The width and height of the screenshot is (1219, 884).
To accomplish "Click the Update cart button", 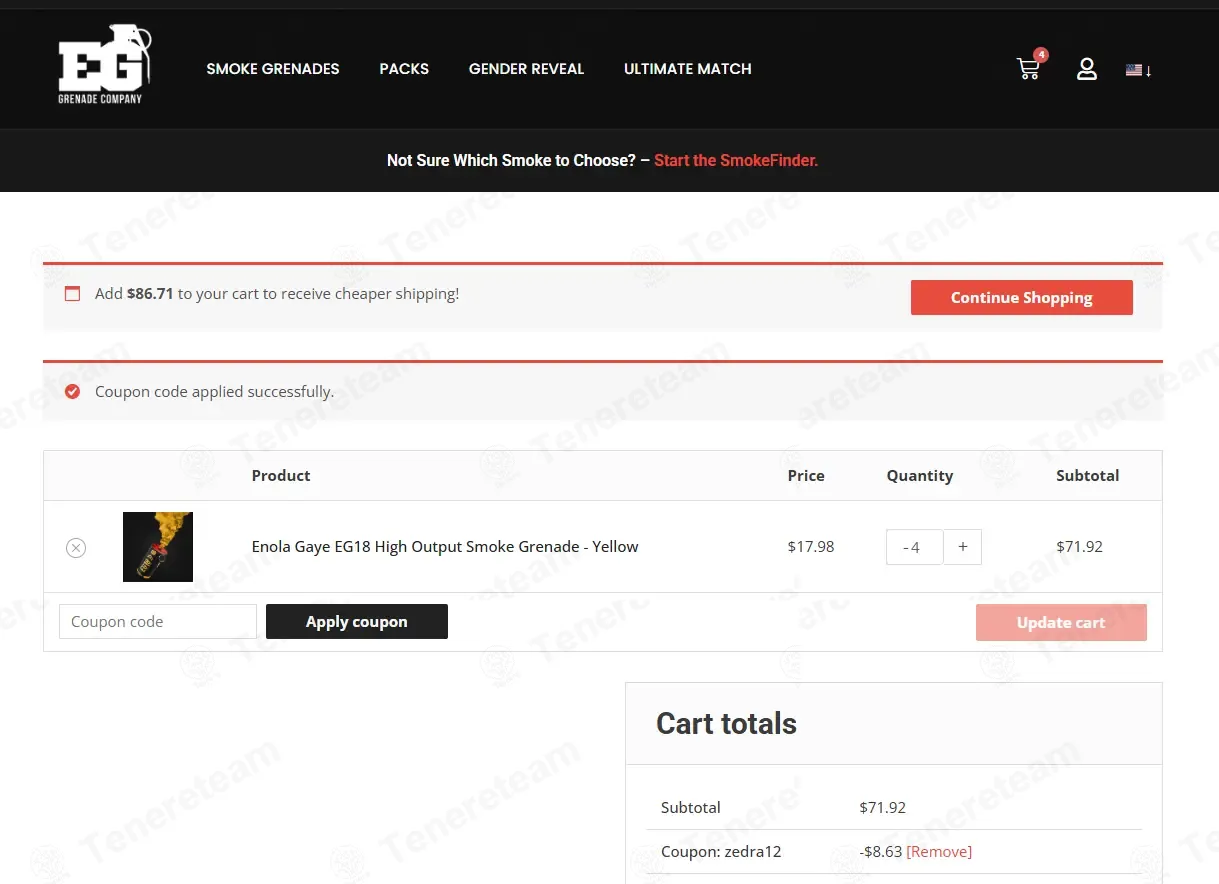I will pos(1061,622).
